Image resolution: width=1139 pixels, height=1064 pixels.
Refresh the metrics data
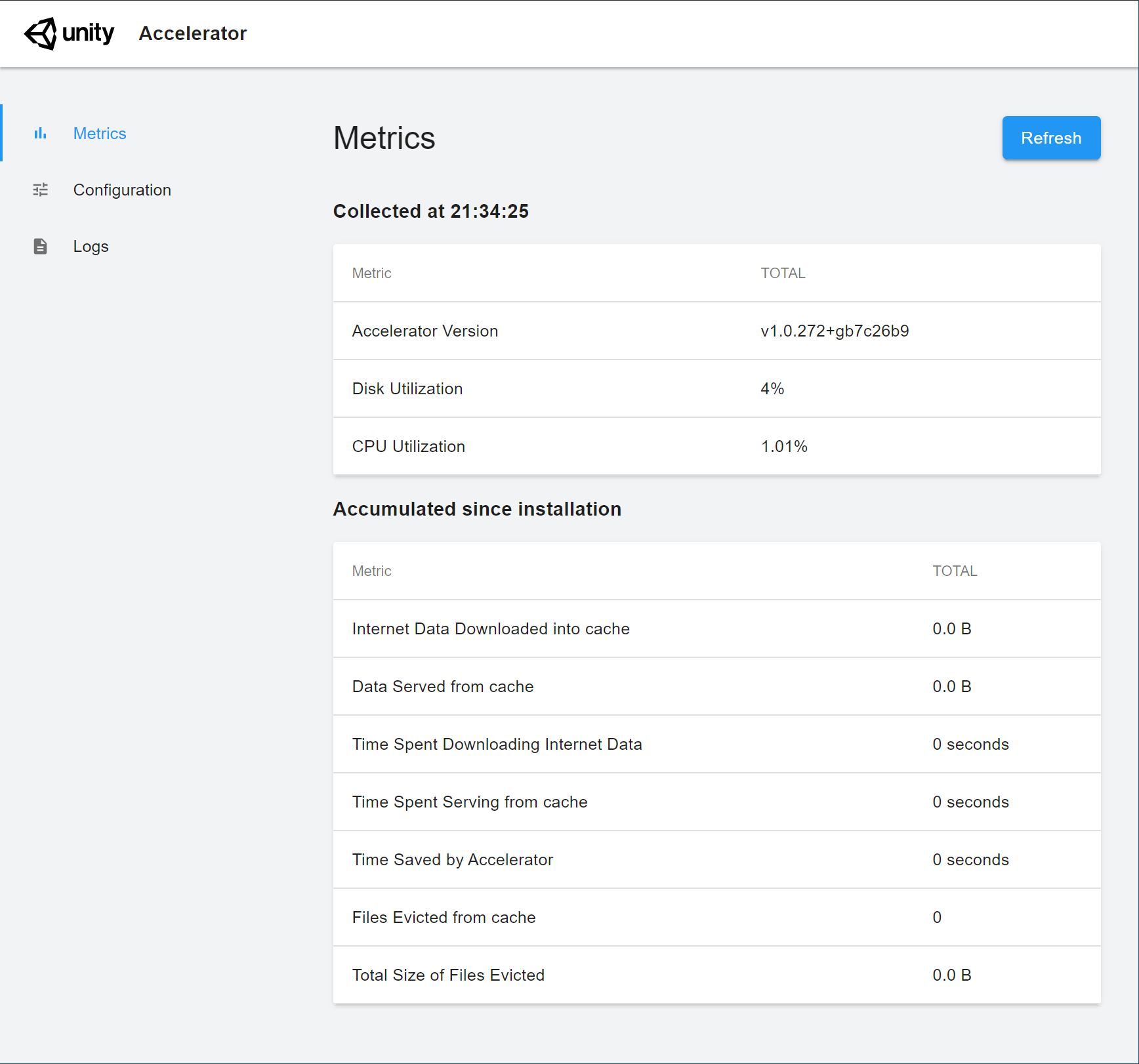(1051, 138)
